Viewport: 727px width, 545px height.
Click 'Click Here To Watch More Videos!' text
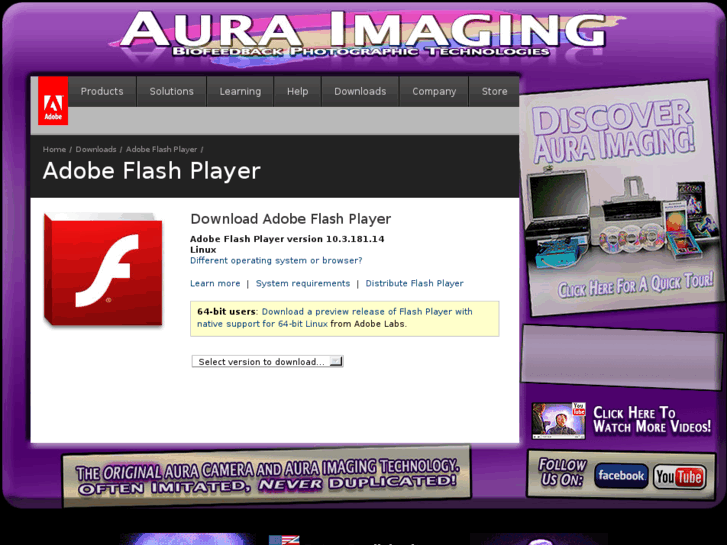tap(652, 420)
